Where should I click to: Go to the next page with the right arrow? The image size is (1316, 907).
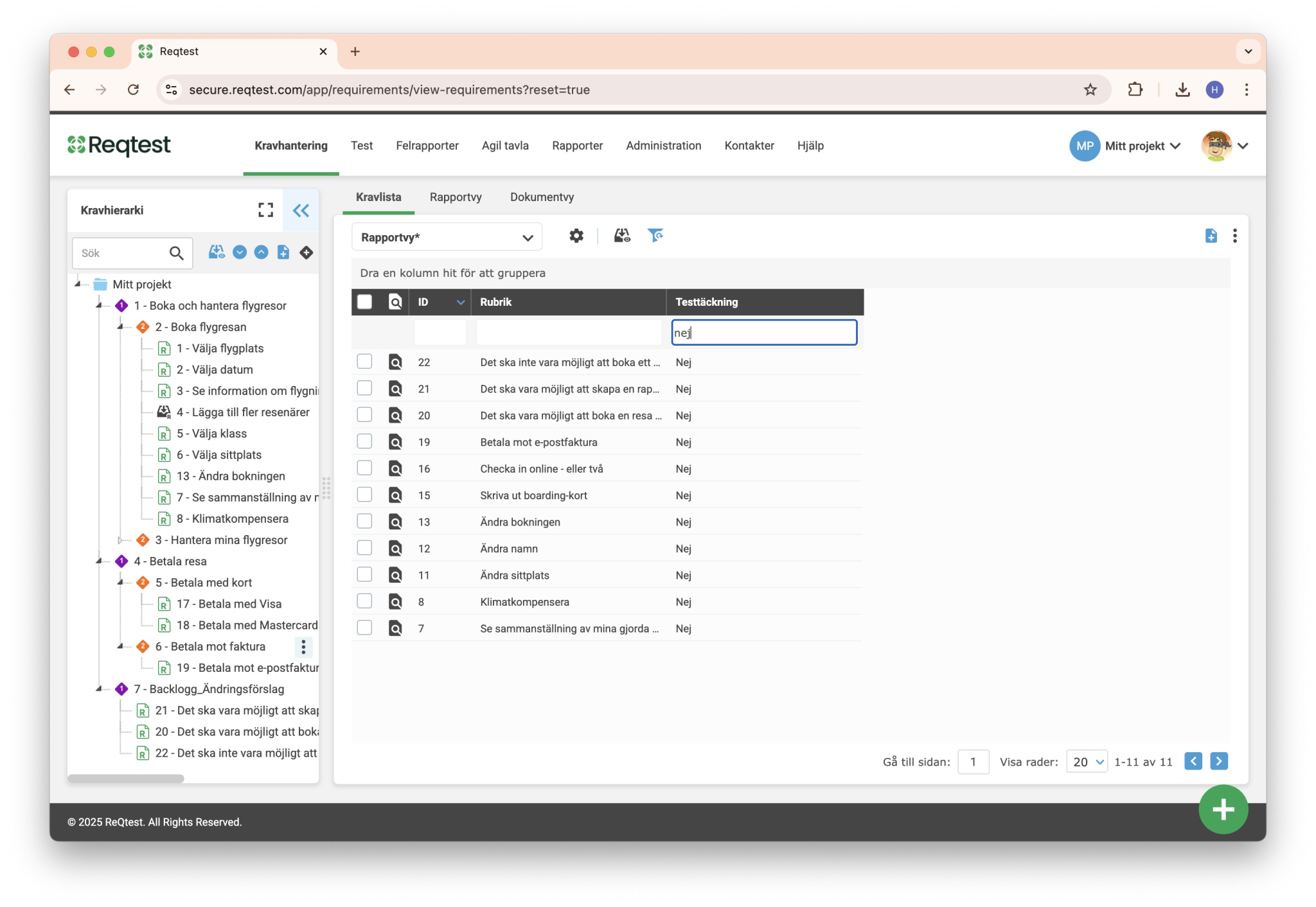coord(1218,761)
